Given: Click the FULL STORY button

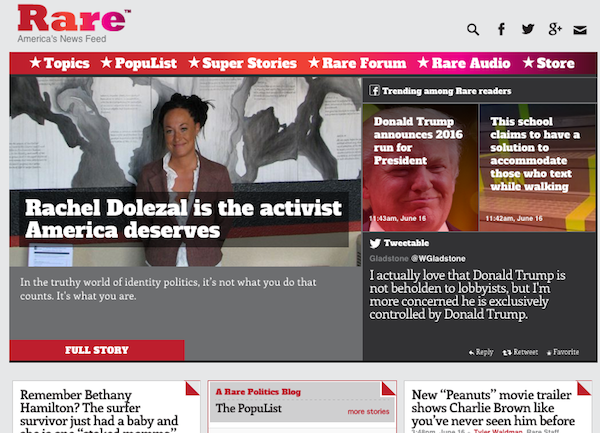Looking at the screenshot, I should coord(97,350).
